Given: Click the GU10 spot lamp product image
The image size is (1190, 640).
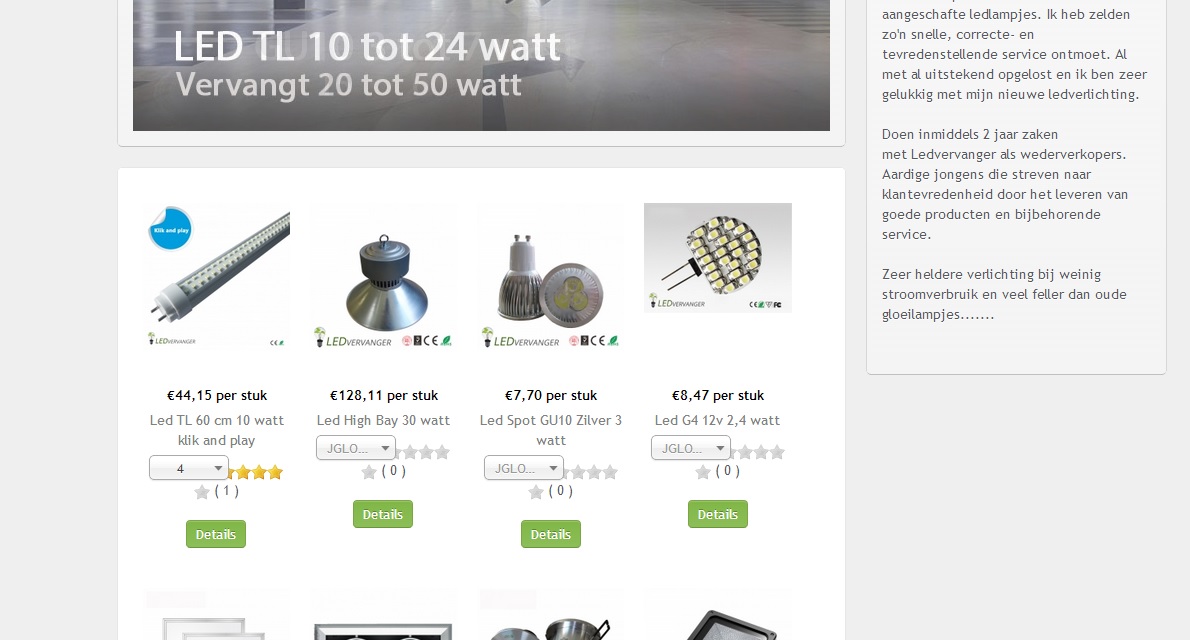Looking at the screenshot, I should click(x=551, y=276).
